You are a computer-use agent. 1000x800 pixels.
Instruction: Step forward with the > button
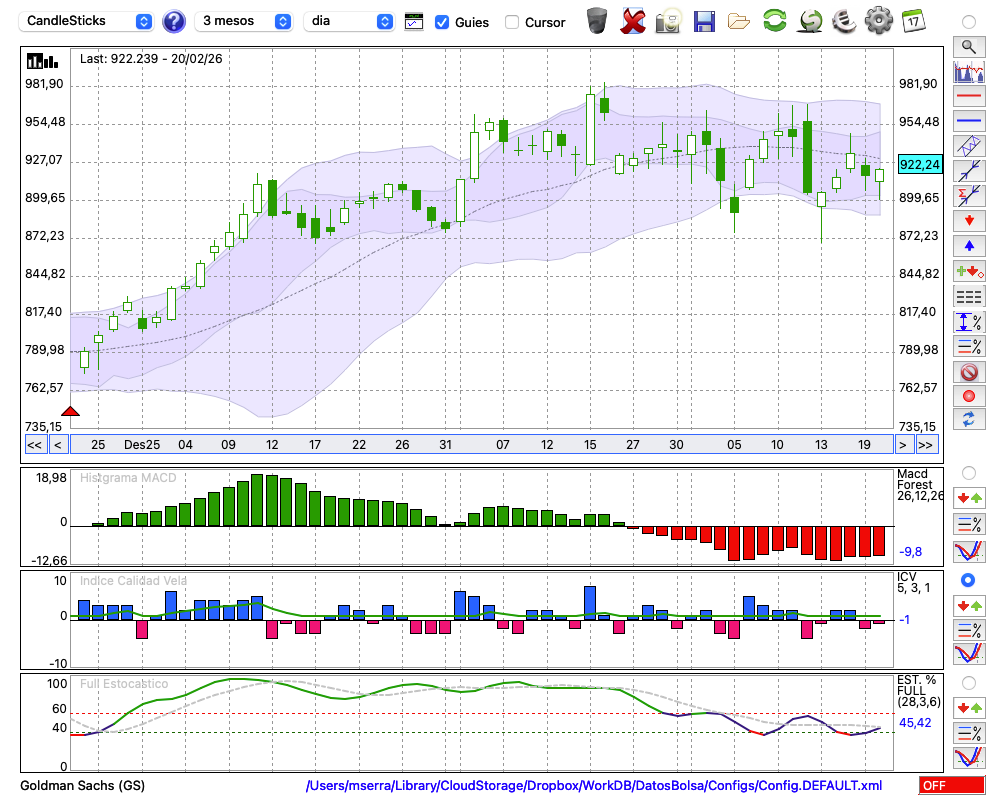902,445
